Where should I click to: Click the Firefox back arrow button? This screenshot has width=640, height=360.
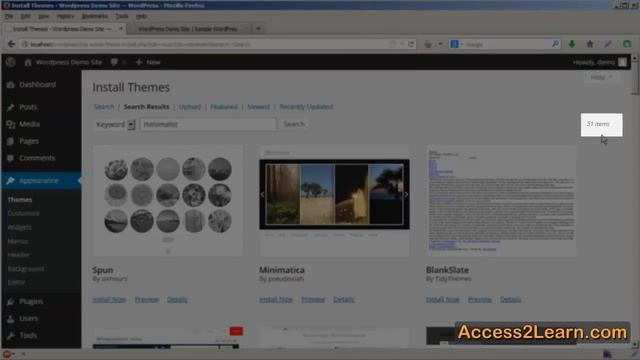[x=11, y=44]
